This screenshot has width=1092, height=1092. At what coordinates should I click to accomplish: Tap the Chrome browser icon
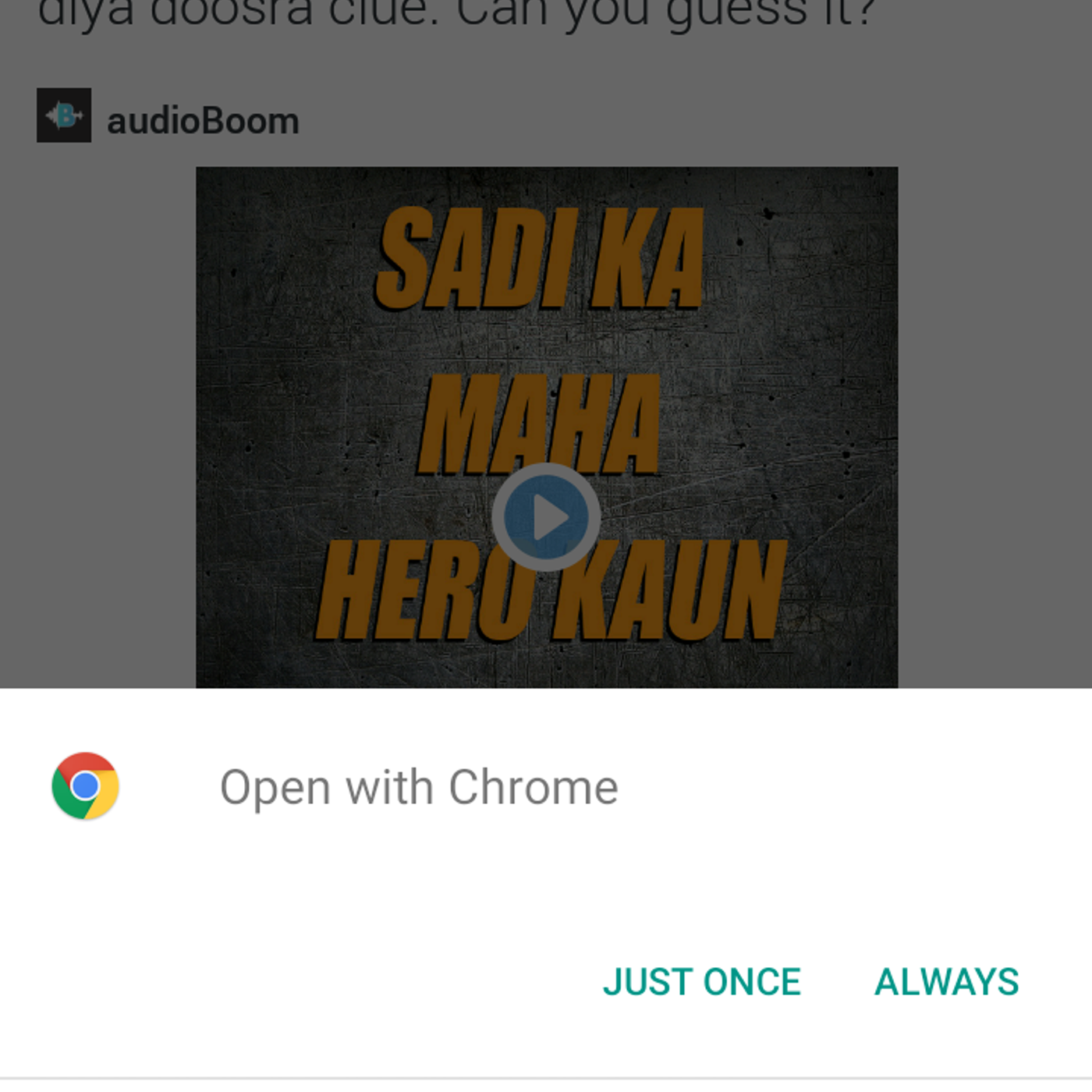[x=86, y=785]
